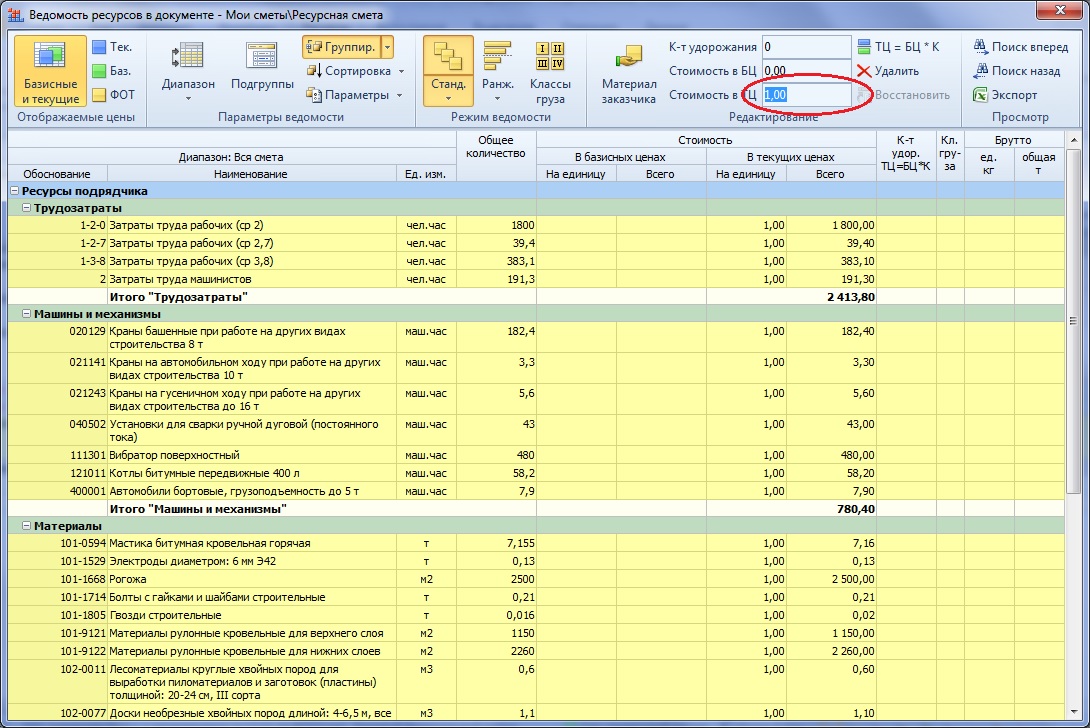
Task: Export the statement via Экспорт
Action: (1005, 95)
